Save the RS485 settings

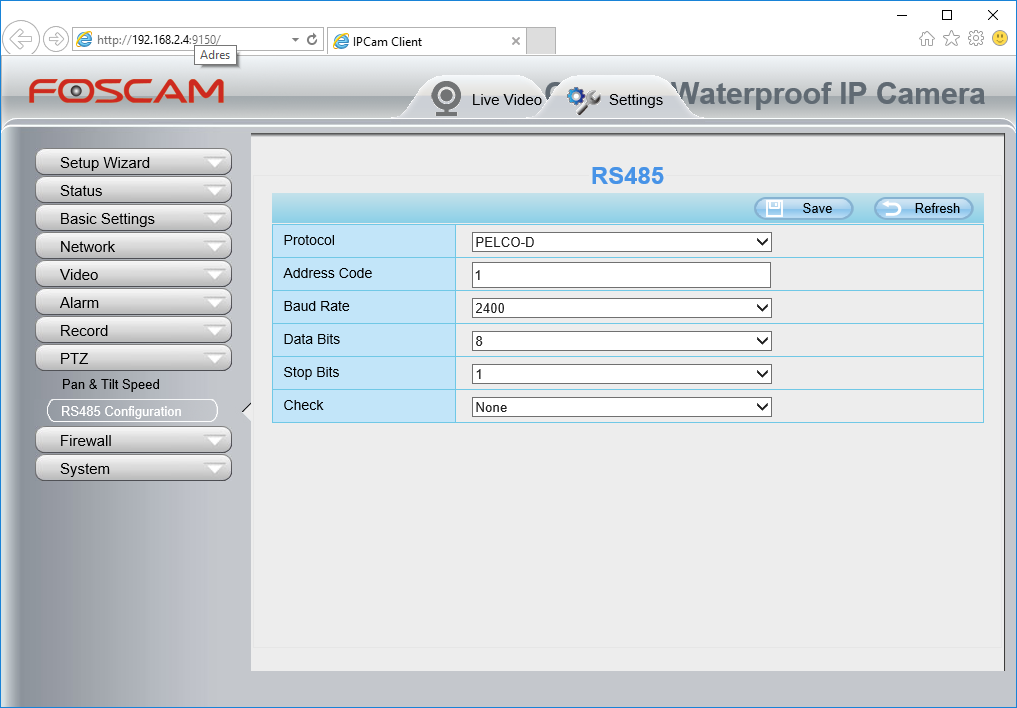point(803,208)
